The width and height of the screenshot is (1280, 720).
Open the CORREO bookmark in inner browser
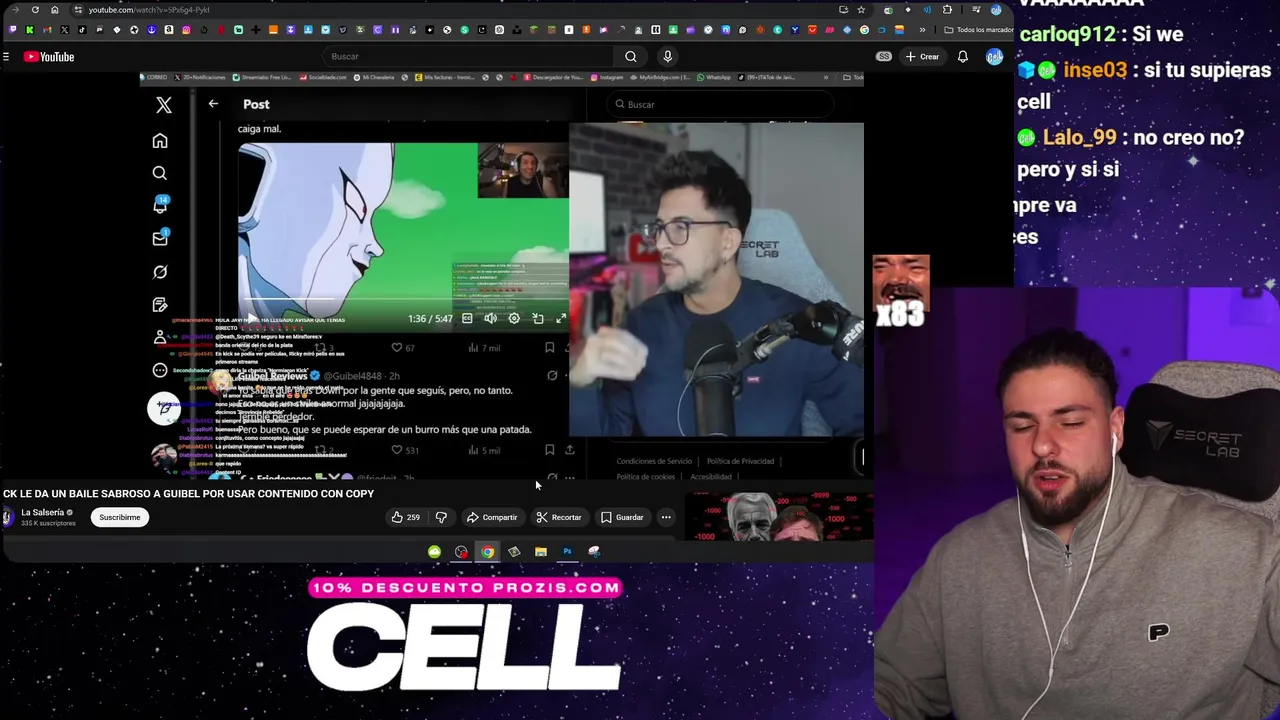[155, 77]
